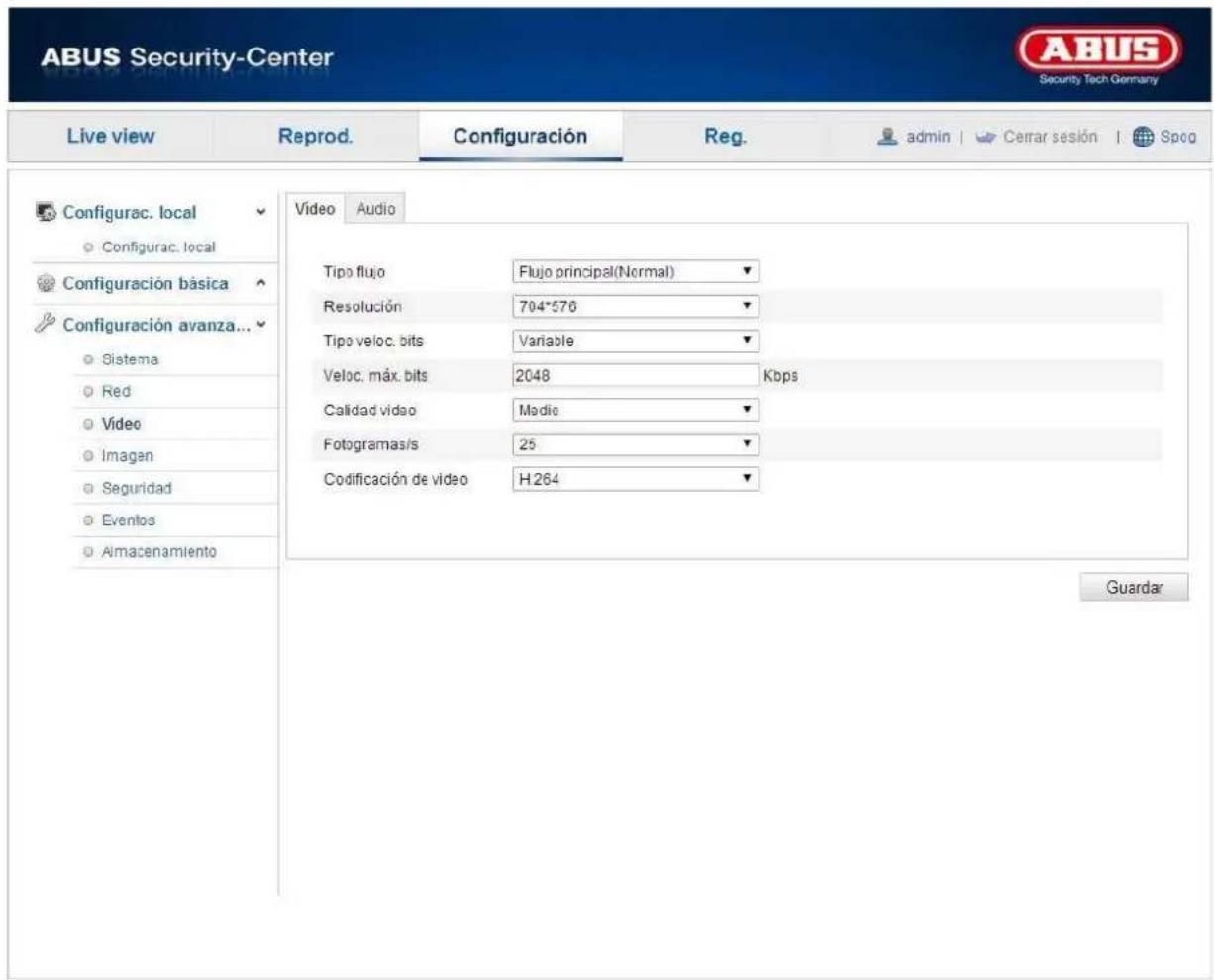This screenshot has height=980, width=1214.
Task: Select Eventos in the sidebar
Action: (128, 520)
